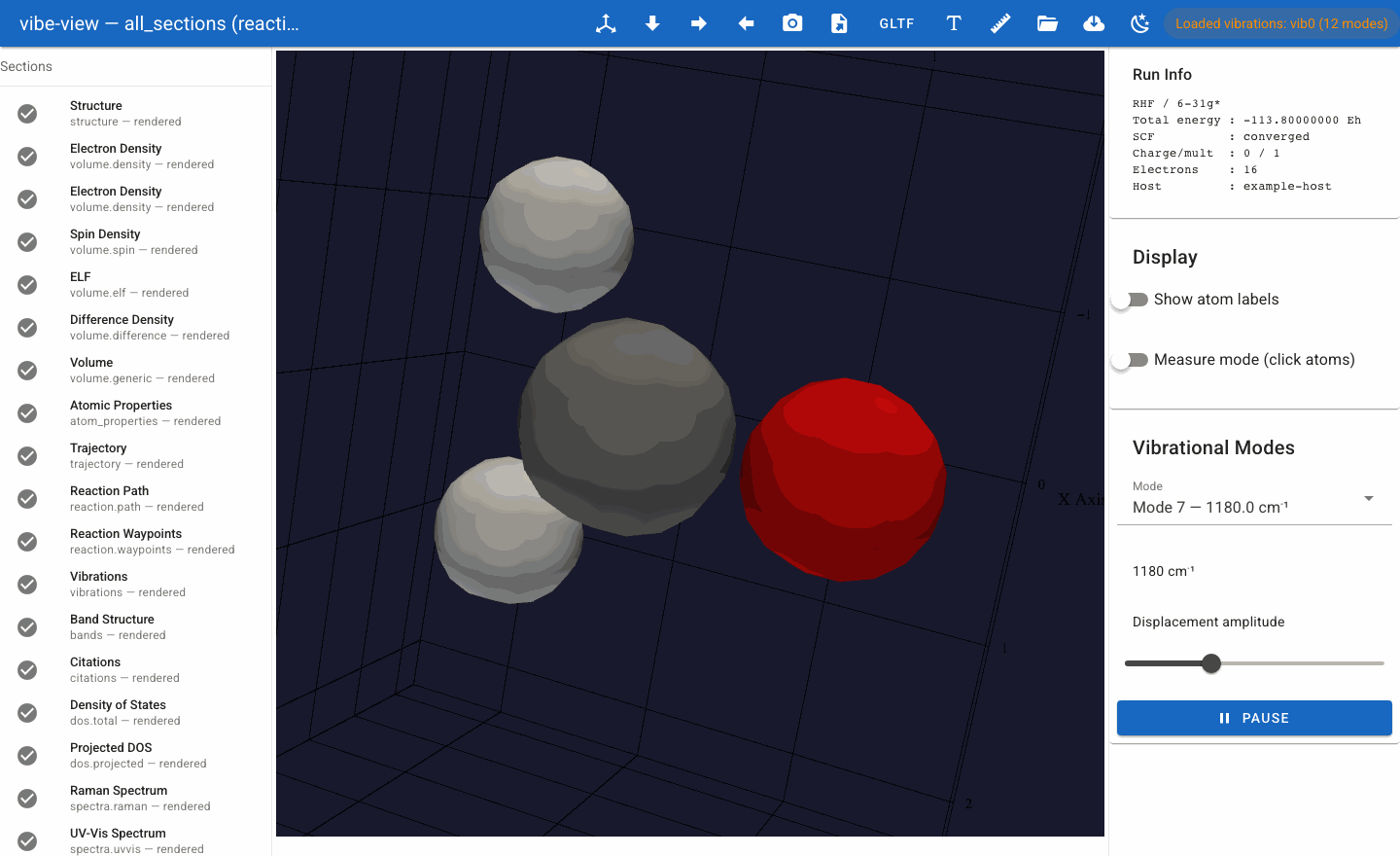
Task: Open the Vibrations section
Action: [135, 585]
